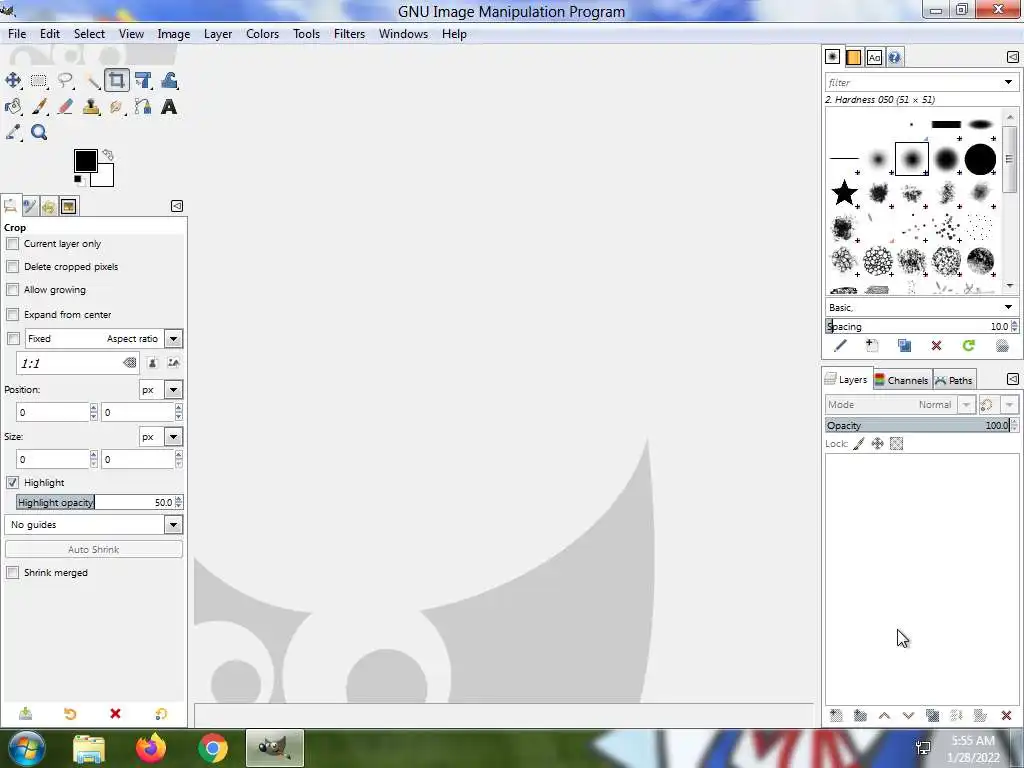Open the Basic brush tag dropdown
1024x768 pixels.
(1008, 307)
